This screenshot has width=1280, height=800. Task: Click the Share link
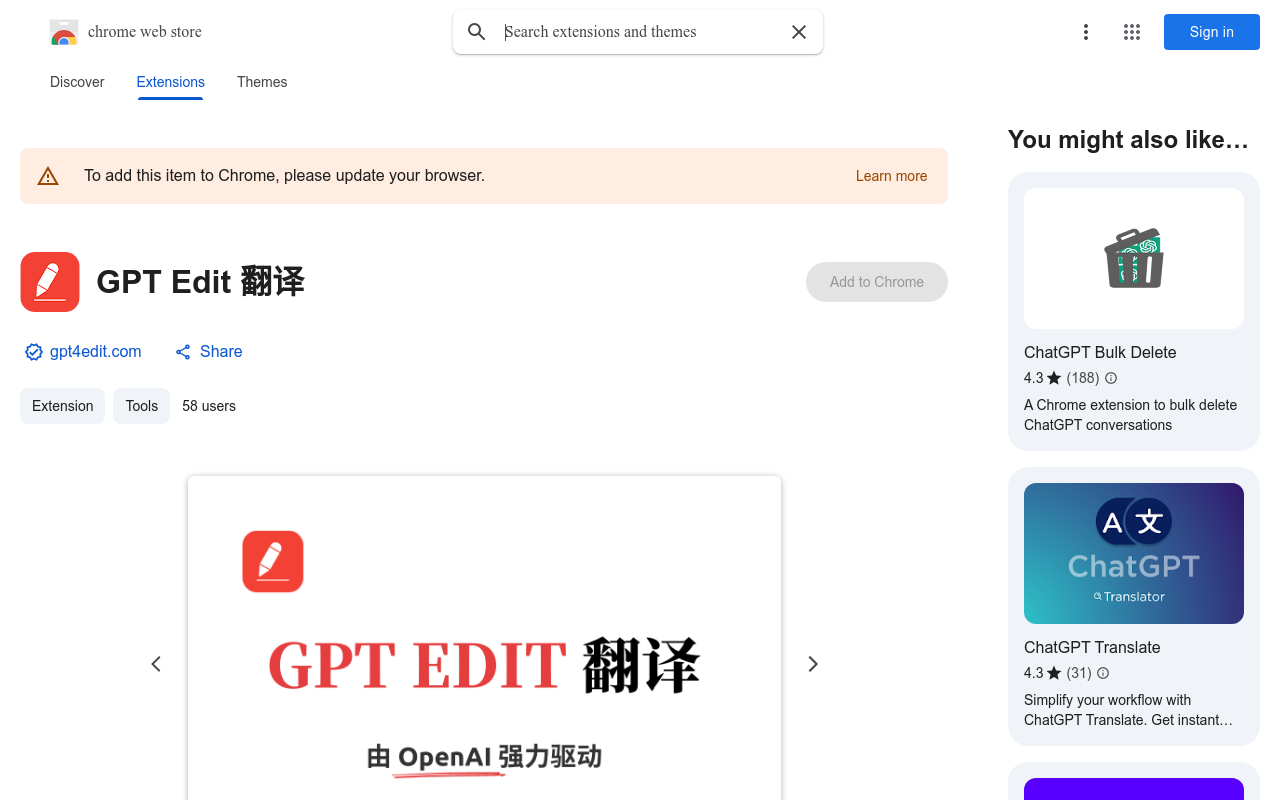click(x=221, y=352)
